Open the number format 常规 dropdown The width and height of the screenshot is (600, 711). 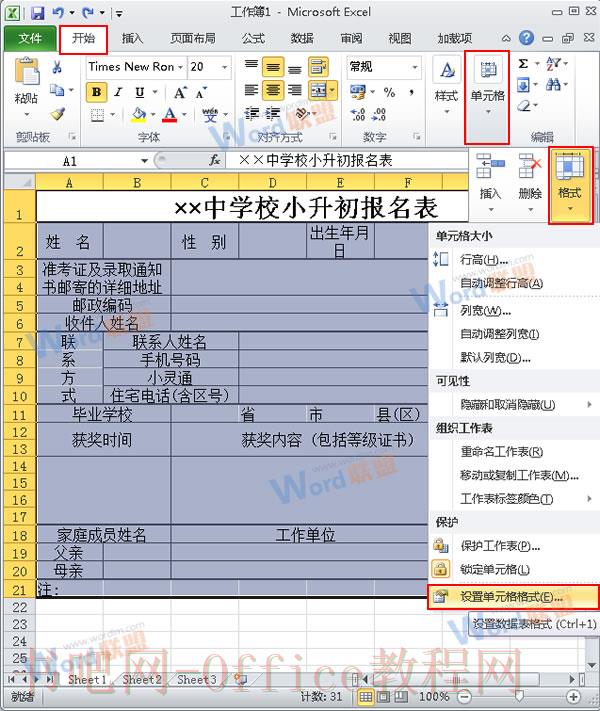415,67
